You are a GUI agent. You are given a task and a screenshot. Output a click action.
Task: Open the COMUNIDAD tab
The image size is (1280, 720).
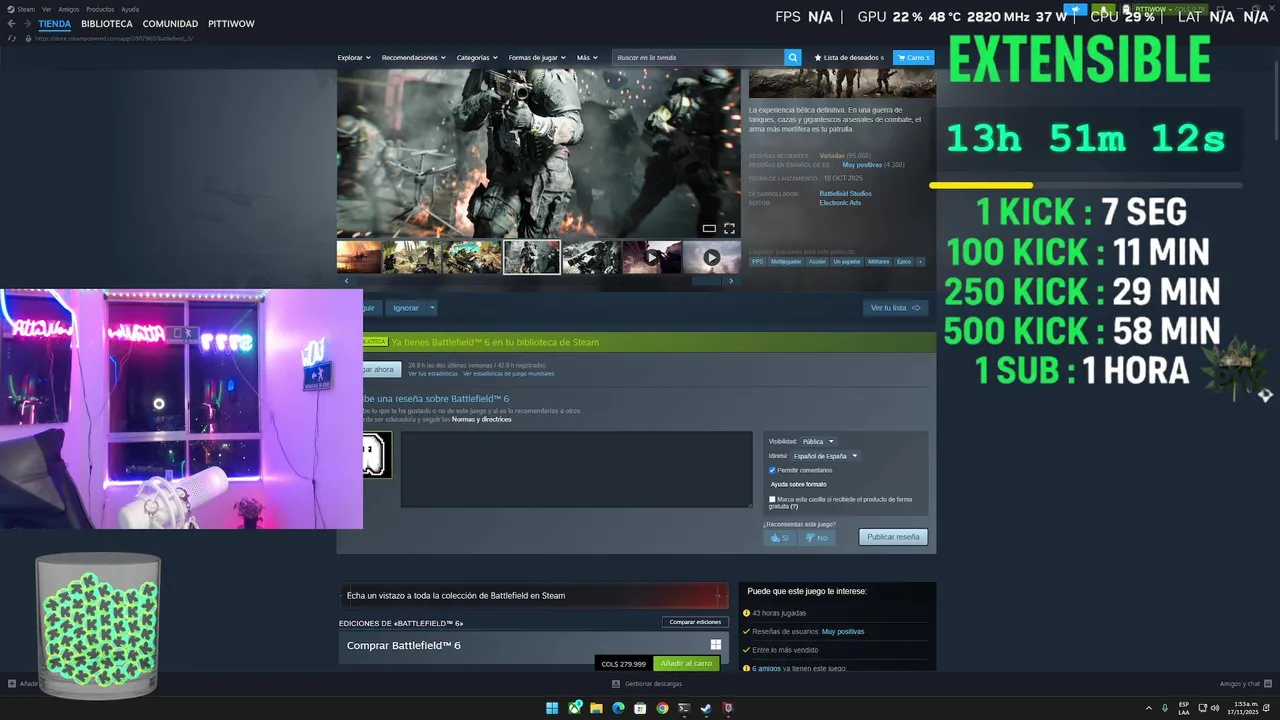tap(170, 24)
